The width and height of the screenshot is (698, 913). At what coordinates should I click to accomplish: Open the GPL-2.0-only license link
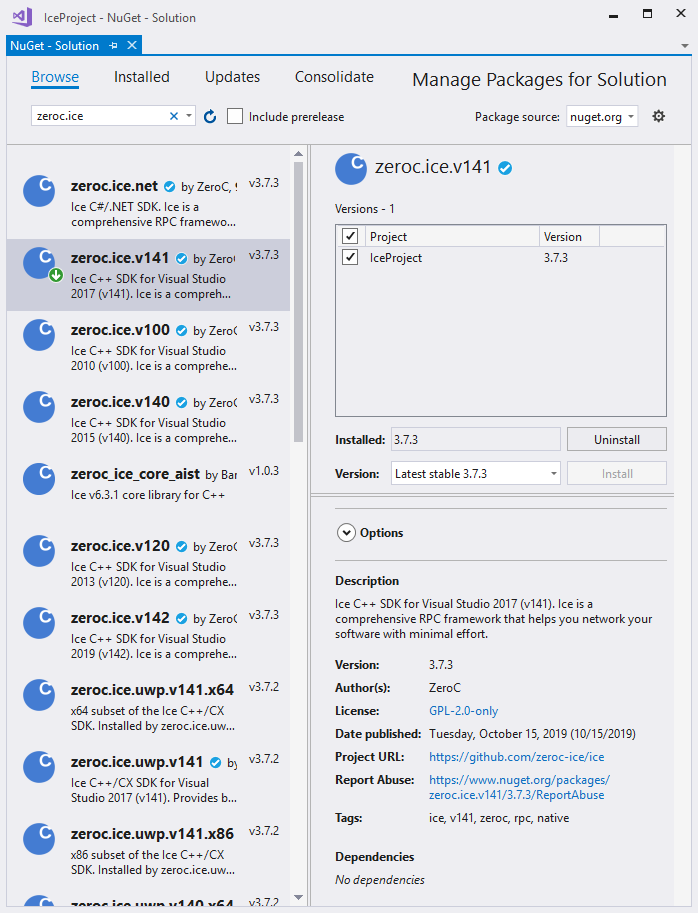click(463, 711)
